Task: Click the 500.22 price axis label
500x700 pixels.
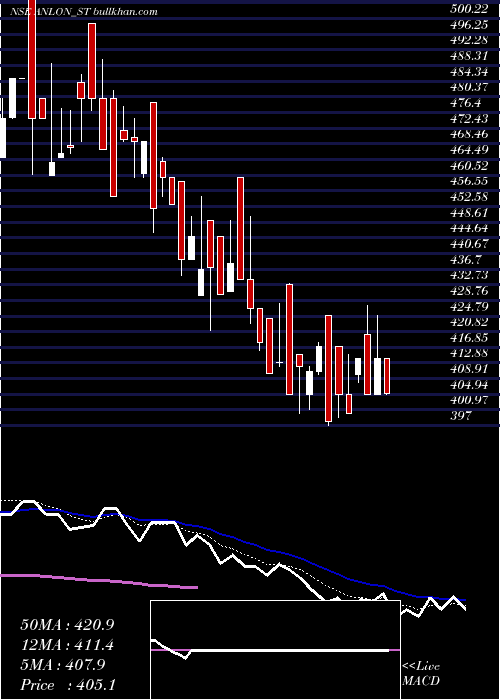Action: [470, 9]
